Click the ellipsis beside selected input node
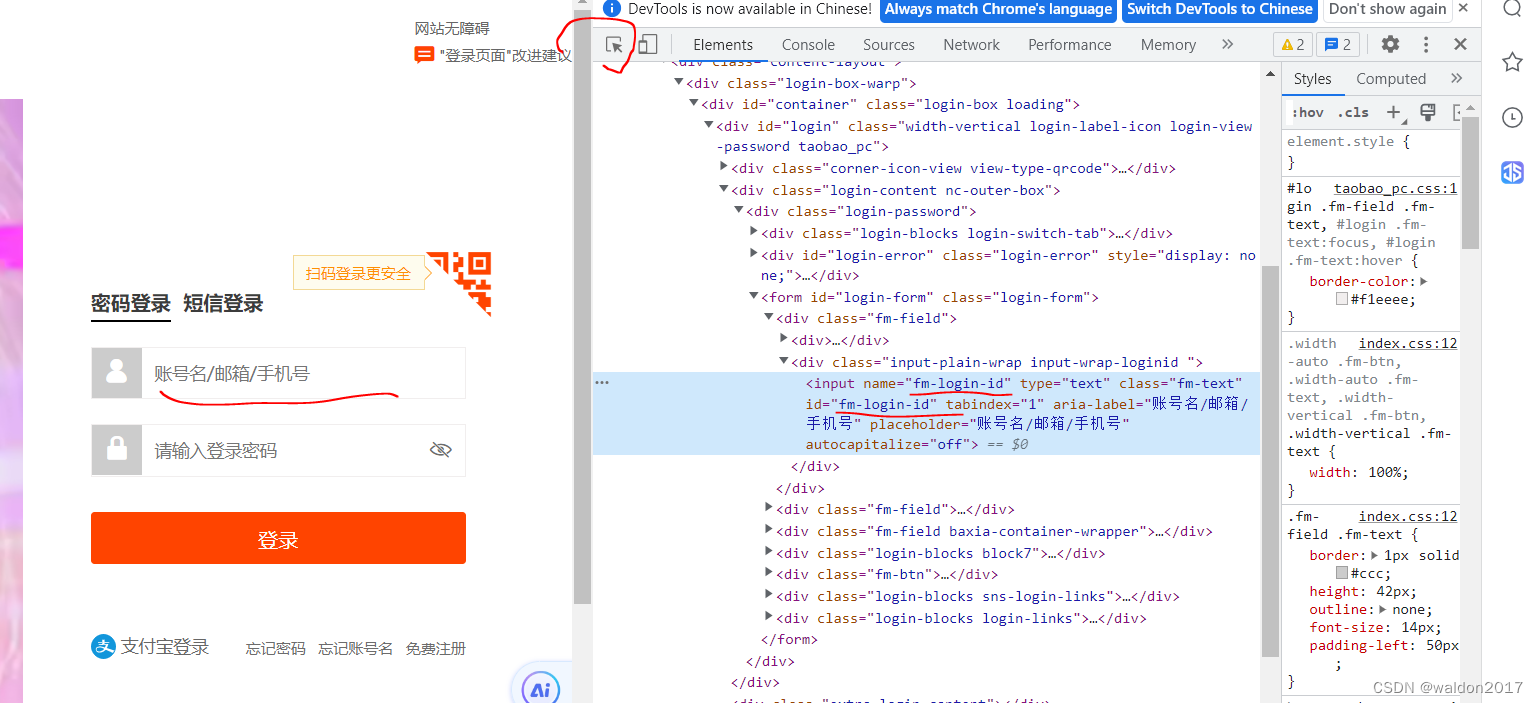This screenshot has height=703, width=1538. coord(602,383)
